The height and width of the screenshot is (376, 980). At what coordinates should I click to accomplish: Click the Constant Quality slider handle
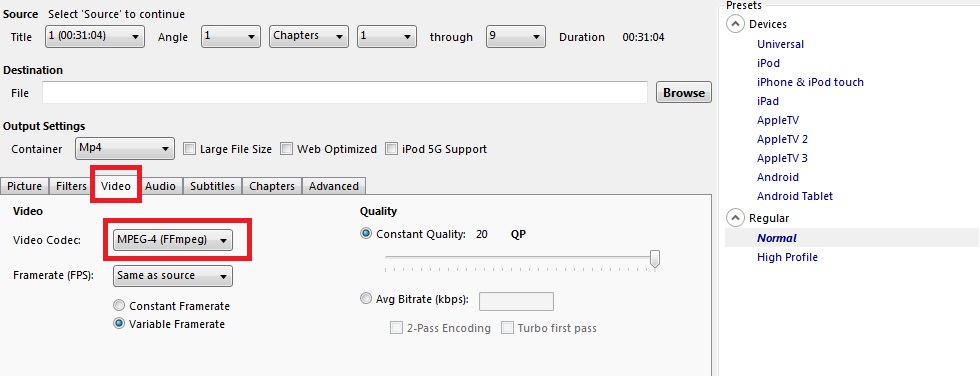pos(654,259)
